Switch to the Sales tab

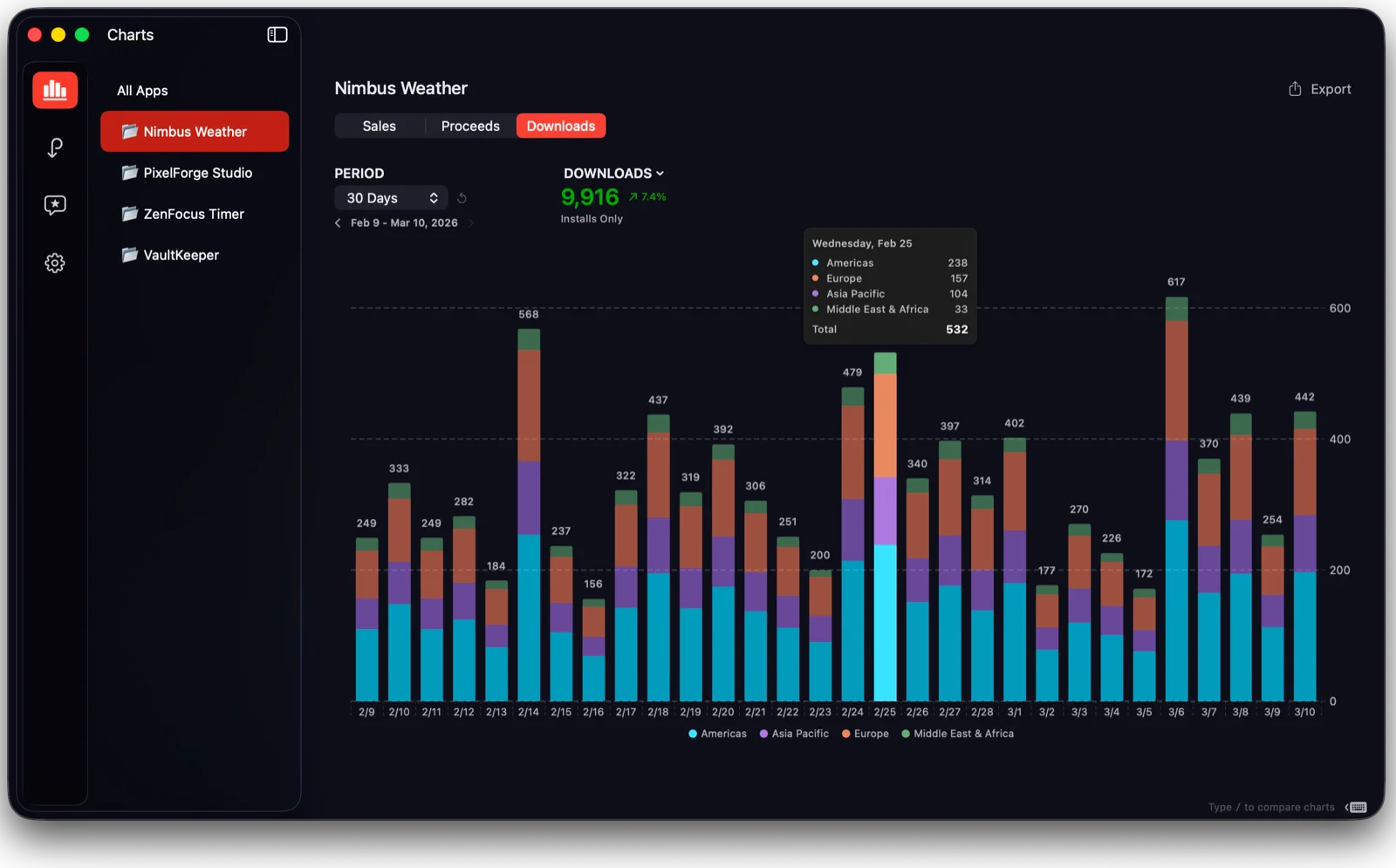(379, 126)
